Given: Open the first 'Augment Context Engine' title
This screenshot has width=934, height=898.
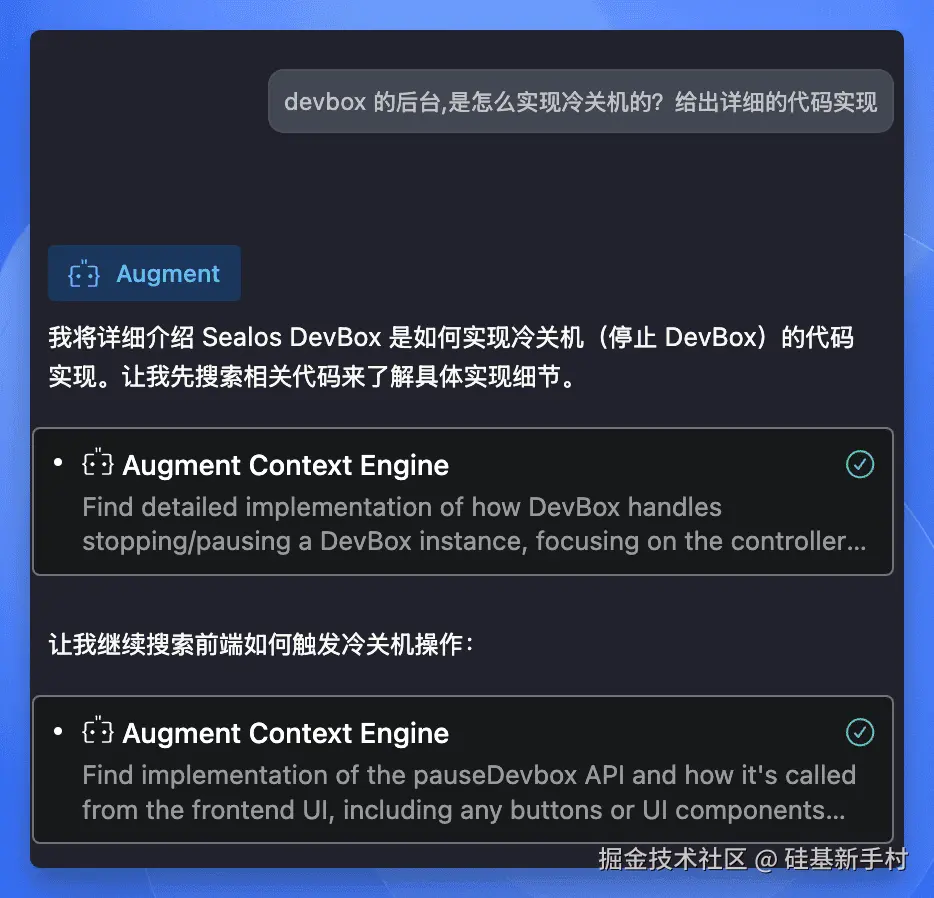Looking at the screenshot, I should (285, 465).
